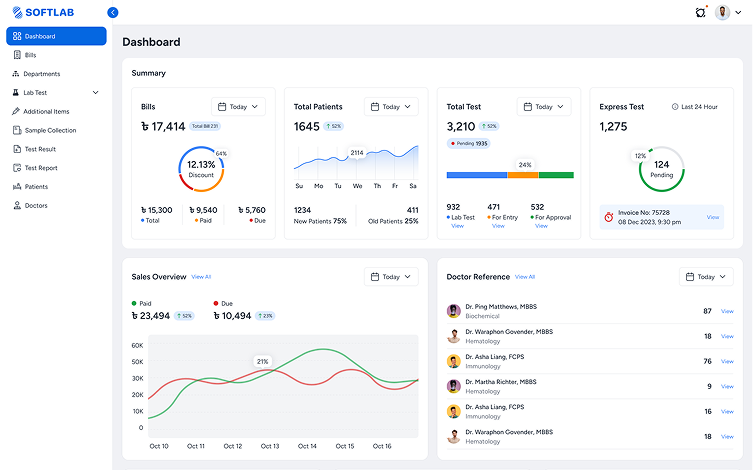This screenshot has width=753, height=470.
Task: Click the 21% tooltip on sales chart
Action: click(263, 362)
